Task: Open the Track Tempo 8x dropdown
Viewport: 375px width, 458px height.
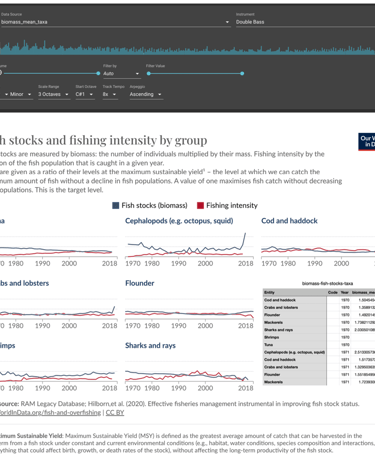Action: [110, 94]
